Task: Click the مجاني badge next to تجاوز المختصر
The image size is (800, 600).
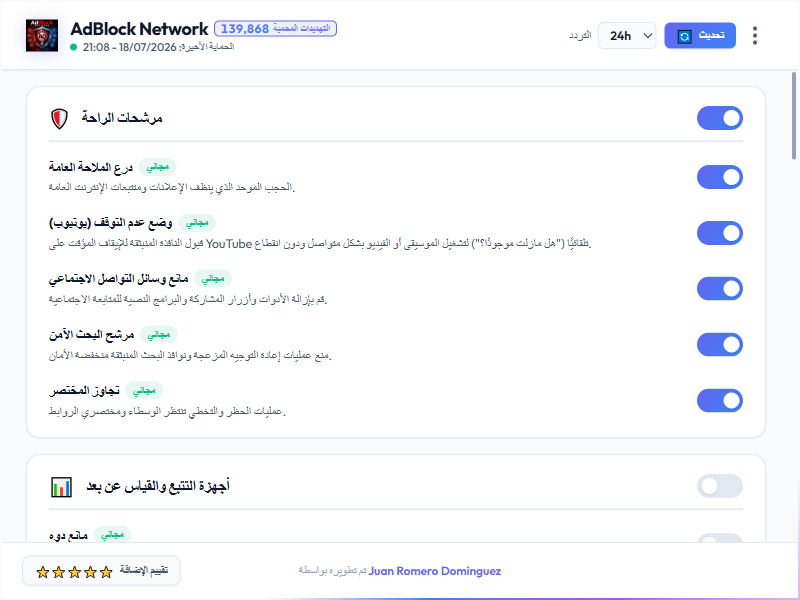Action: 144,391
